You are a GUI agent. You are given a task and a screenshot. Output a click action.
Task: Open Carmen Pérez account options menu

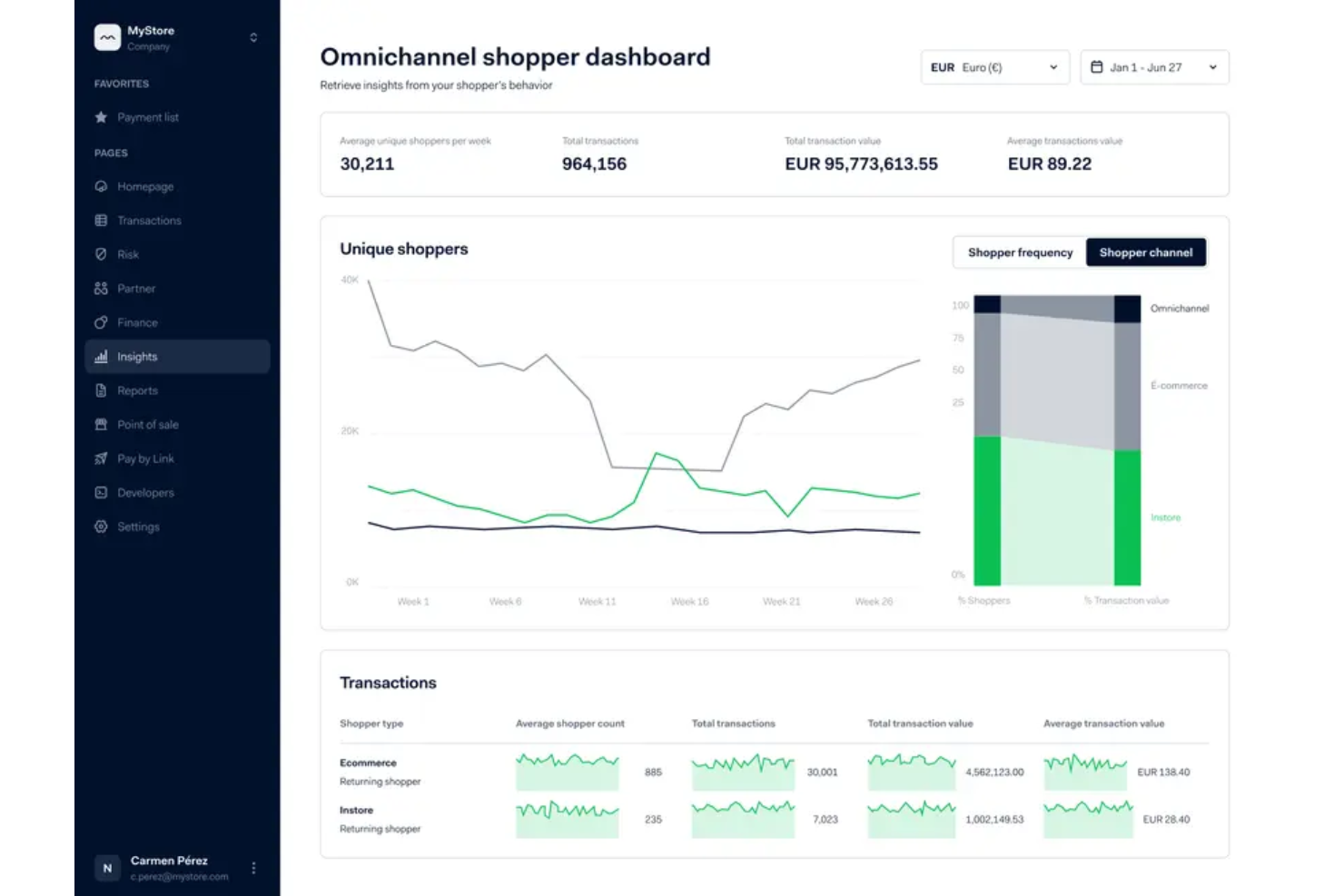(254, 867)
